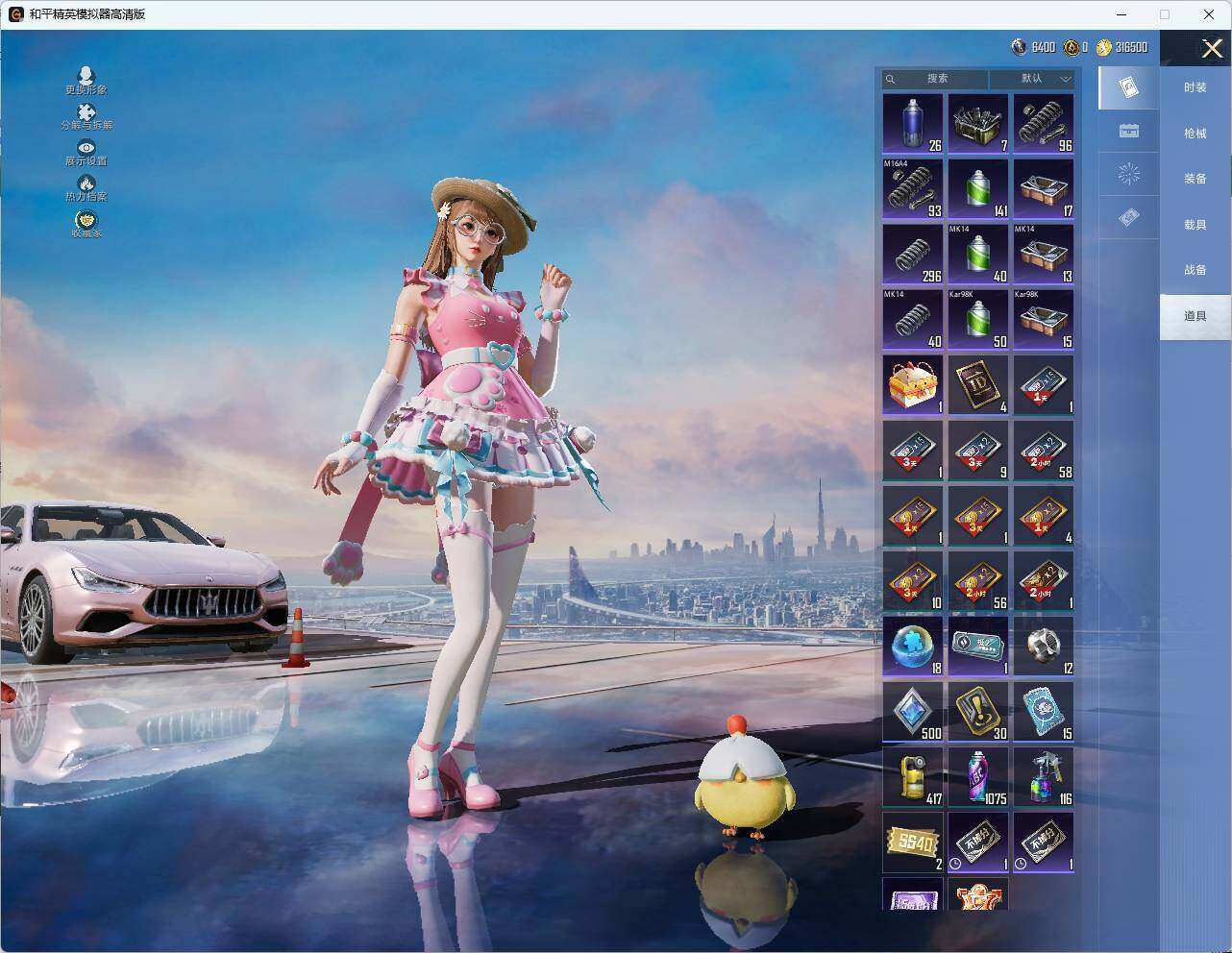The height and width of the screenshot is (953, 1232).
Task: Select the yellow canister with count 417
Action: tap(913, 777)
